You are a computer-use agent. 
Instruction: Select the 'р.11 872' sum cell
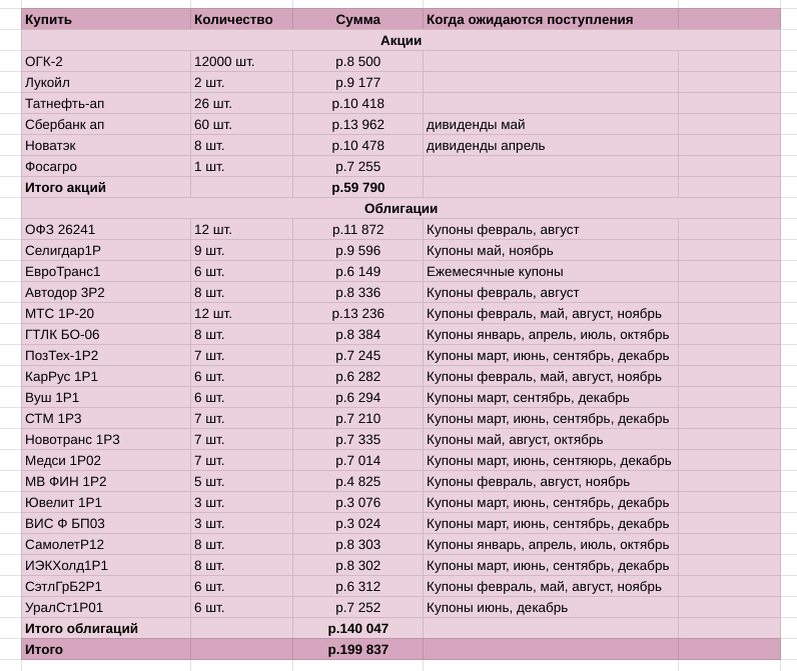tap(358, 230)
